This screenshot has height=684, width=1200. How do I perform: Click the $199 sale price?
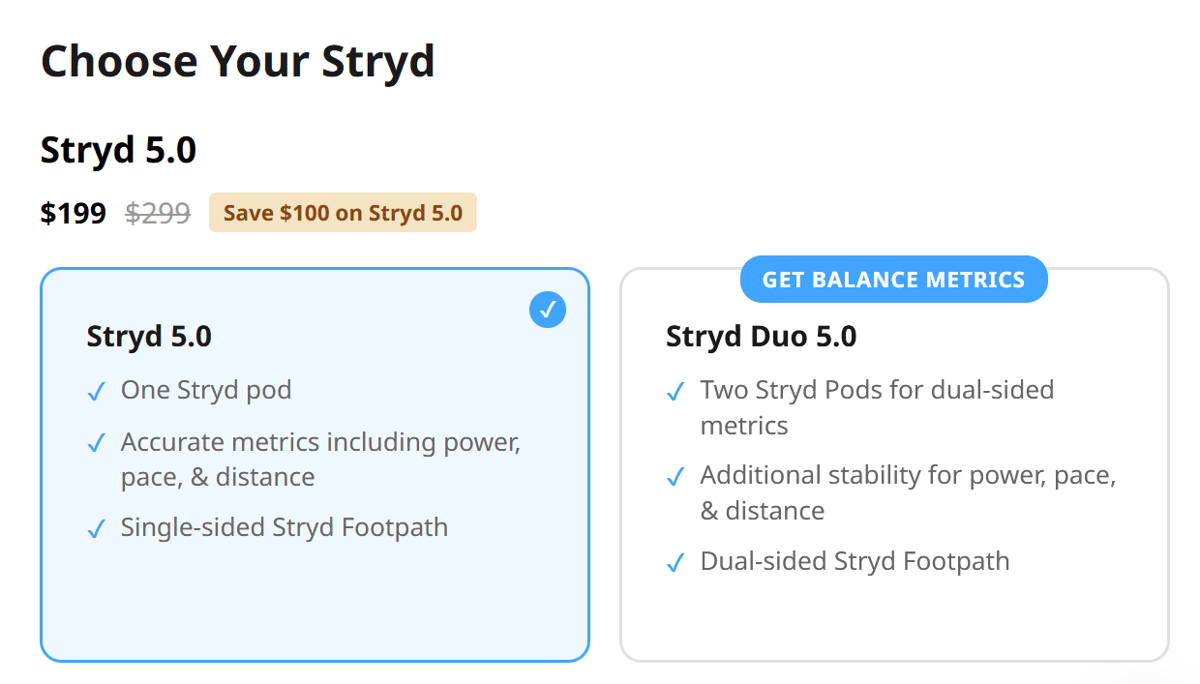click(73, 213)
